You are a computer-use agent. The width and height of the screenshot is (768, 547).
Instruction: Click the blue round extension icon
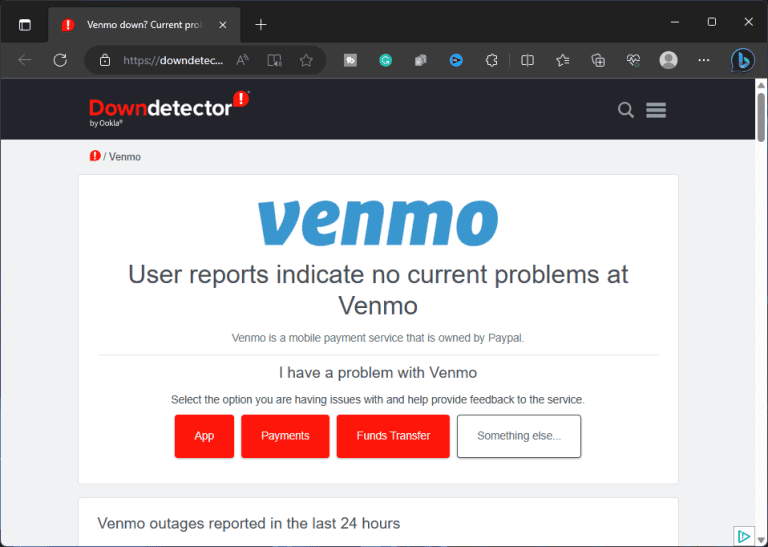[456, 60]
